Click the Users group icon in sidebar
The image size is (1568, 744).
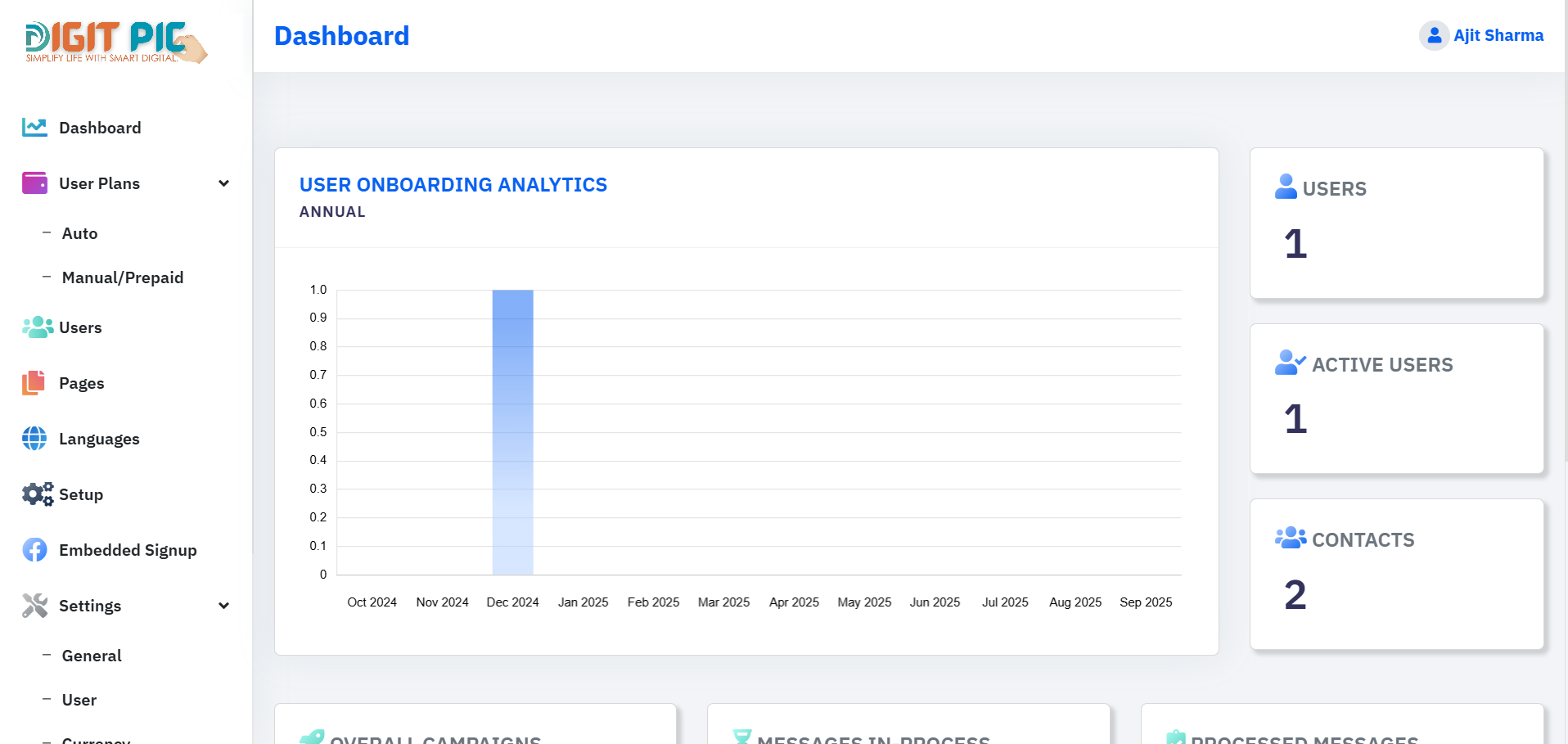point(37,327)
